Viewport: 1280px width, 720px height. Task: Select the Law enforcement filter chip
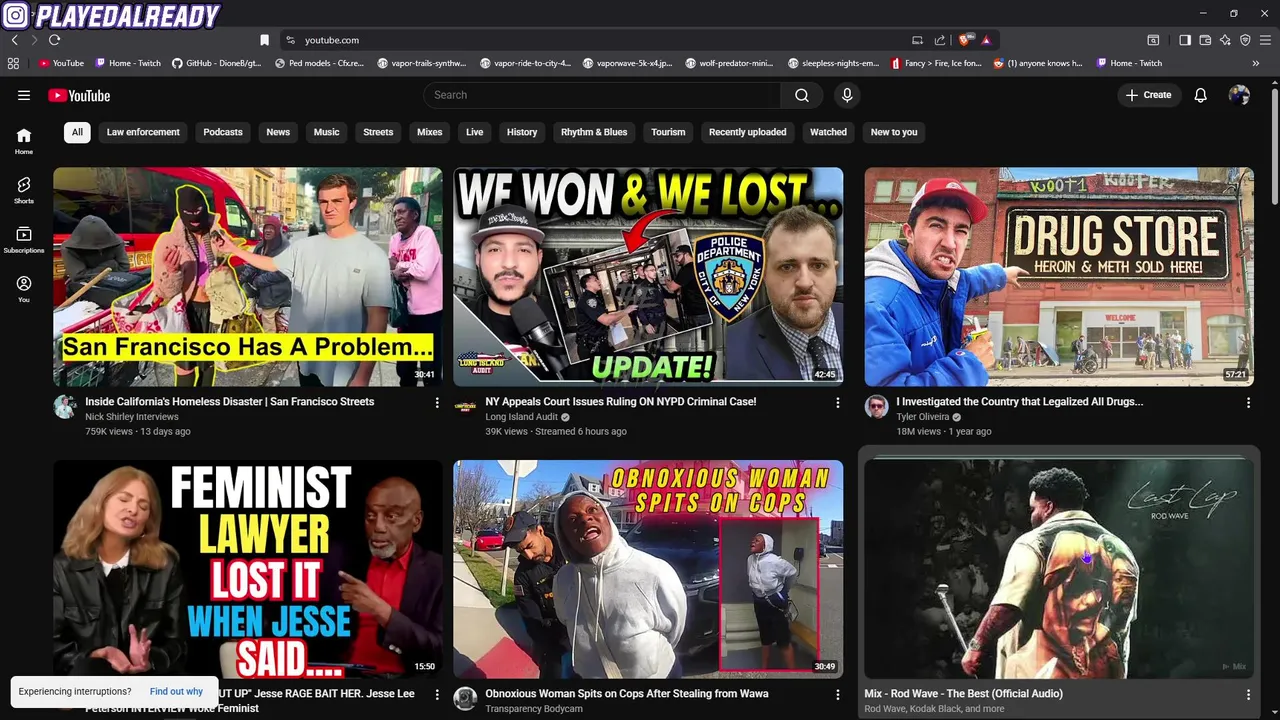pos(143,132)
